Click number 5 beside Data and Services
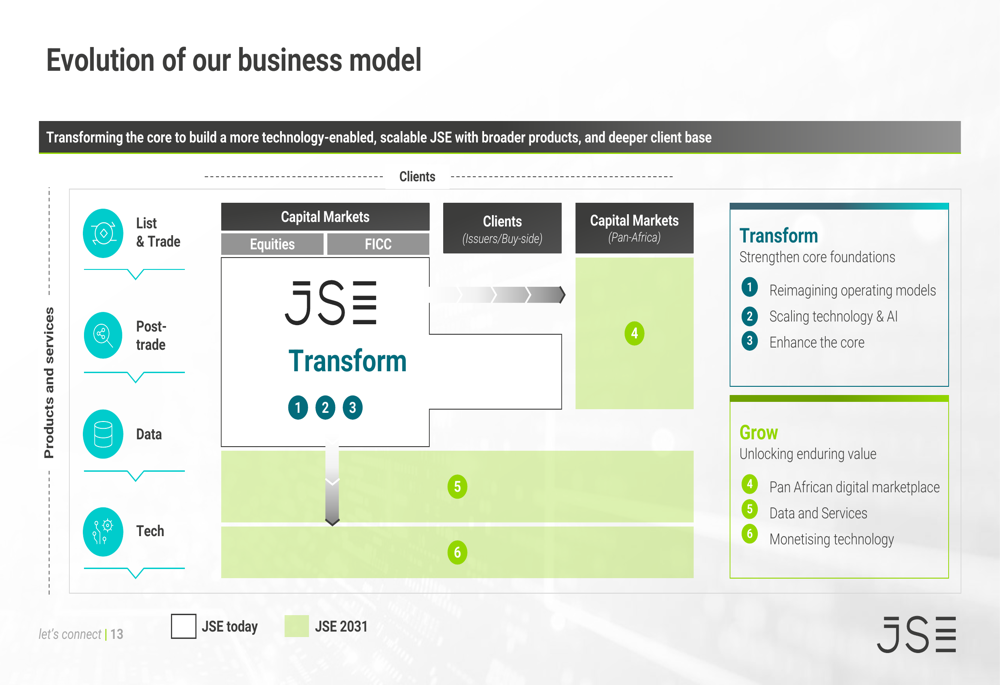Viewport: 1000px width, 685px height. (749, 509)
